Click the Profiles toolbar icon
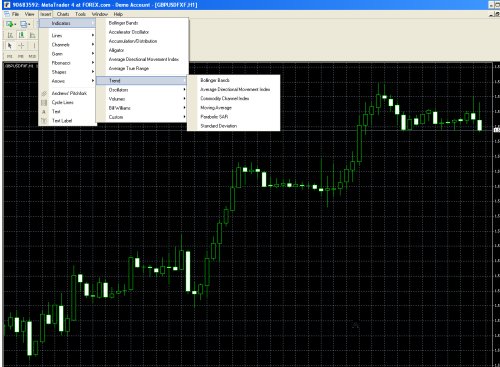Screen dimensions: 500x367 point(23,24)
